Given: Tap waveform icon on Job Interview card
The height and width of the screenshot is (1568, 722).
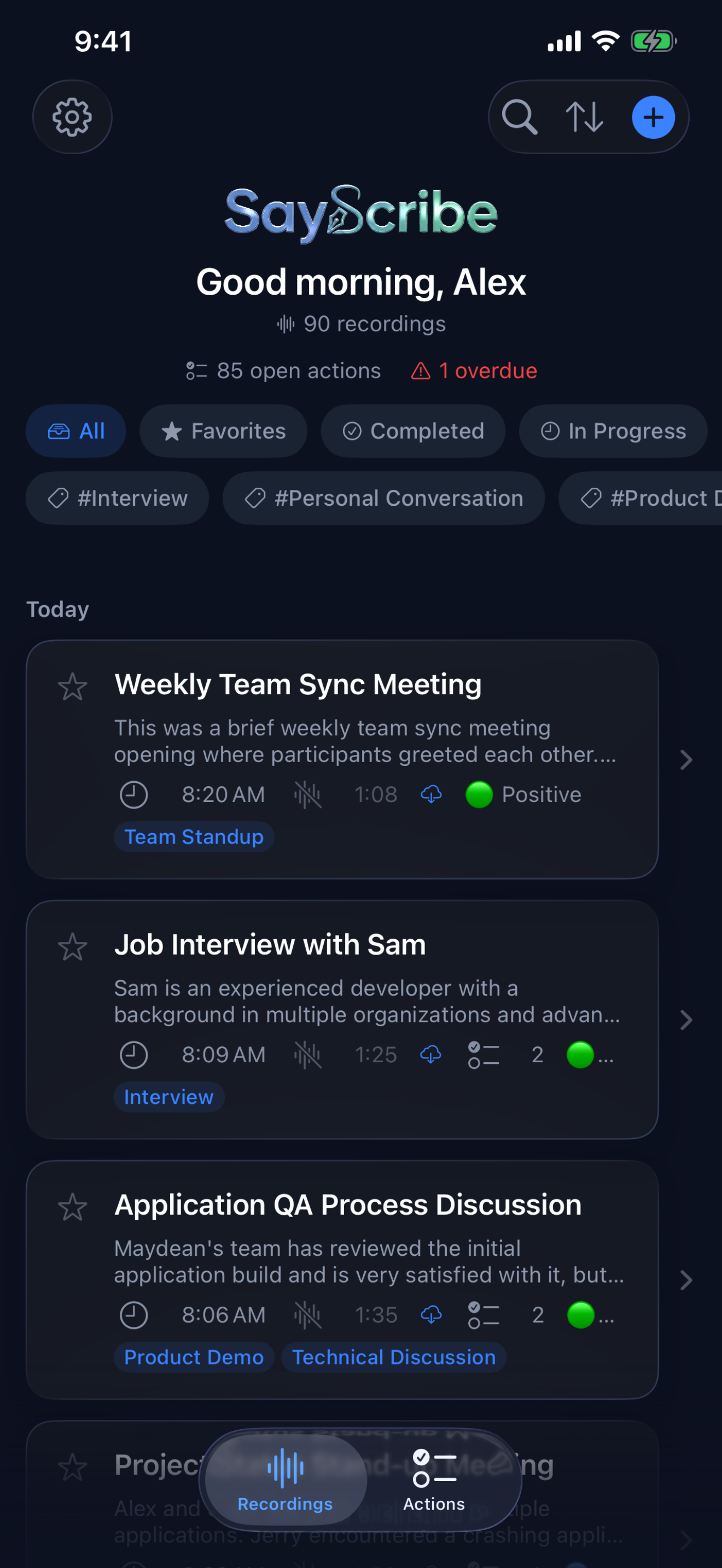Looking at the screenshot, I should point(307,1055).
